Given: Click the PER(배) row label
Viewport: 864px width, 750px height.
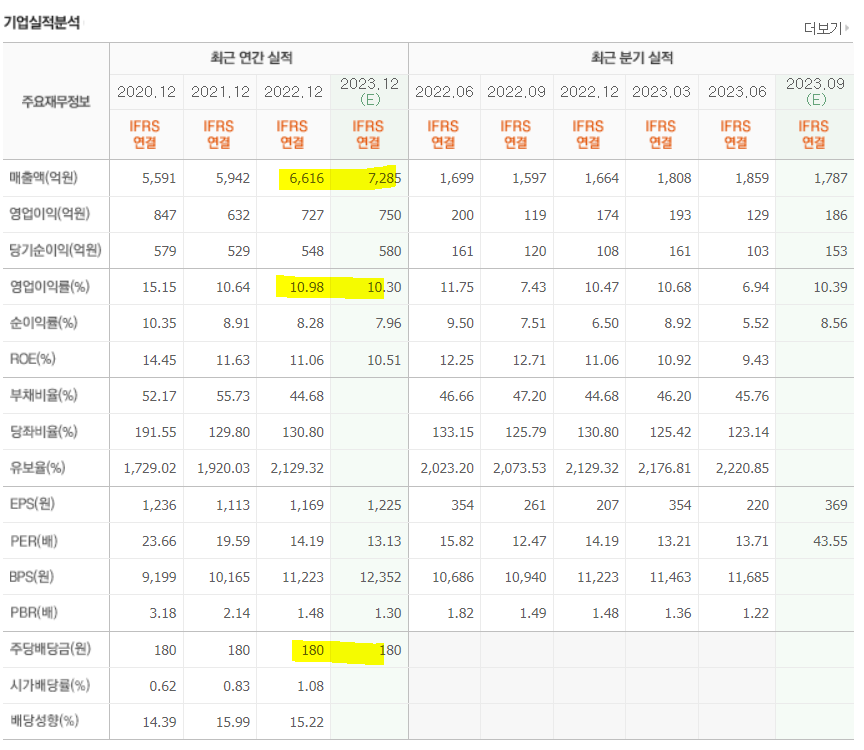Looking at the screenshot, I should click(34, 541).
